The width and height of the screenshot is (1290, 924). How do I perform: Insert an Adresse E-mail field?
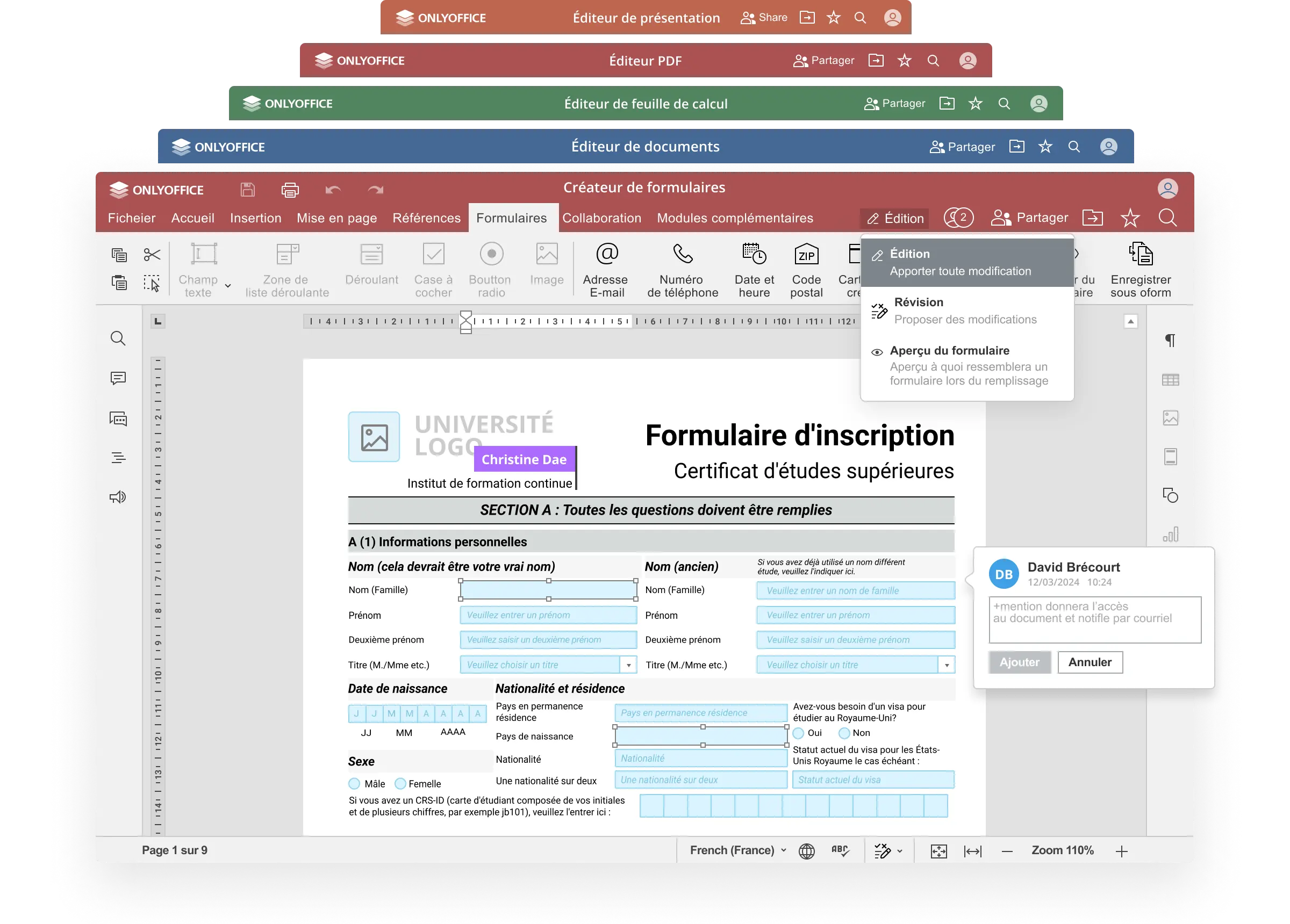(x=606, y=270)
